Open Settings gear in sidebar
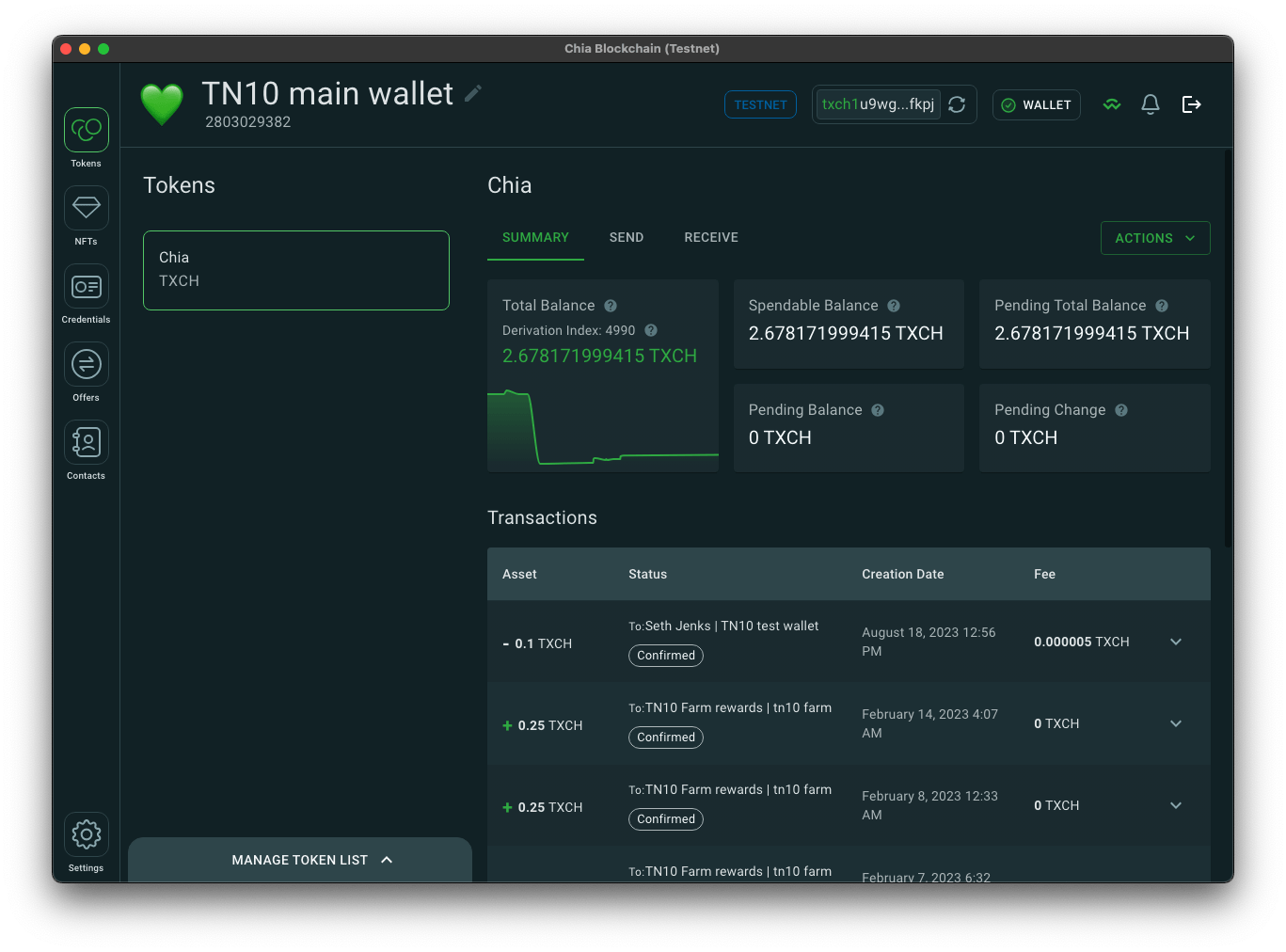 click(87, 834)
